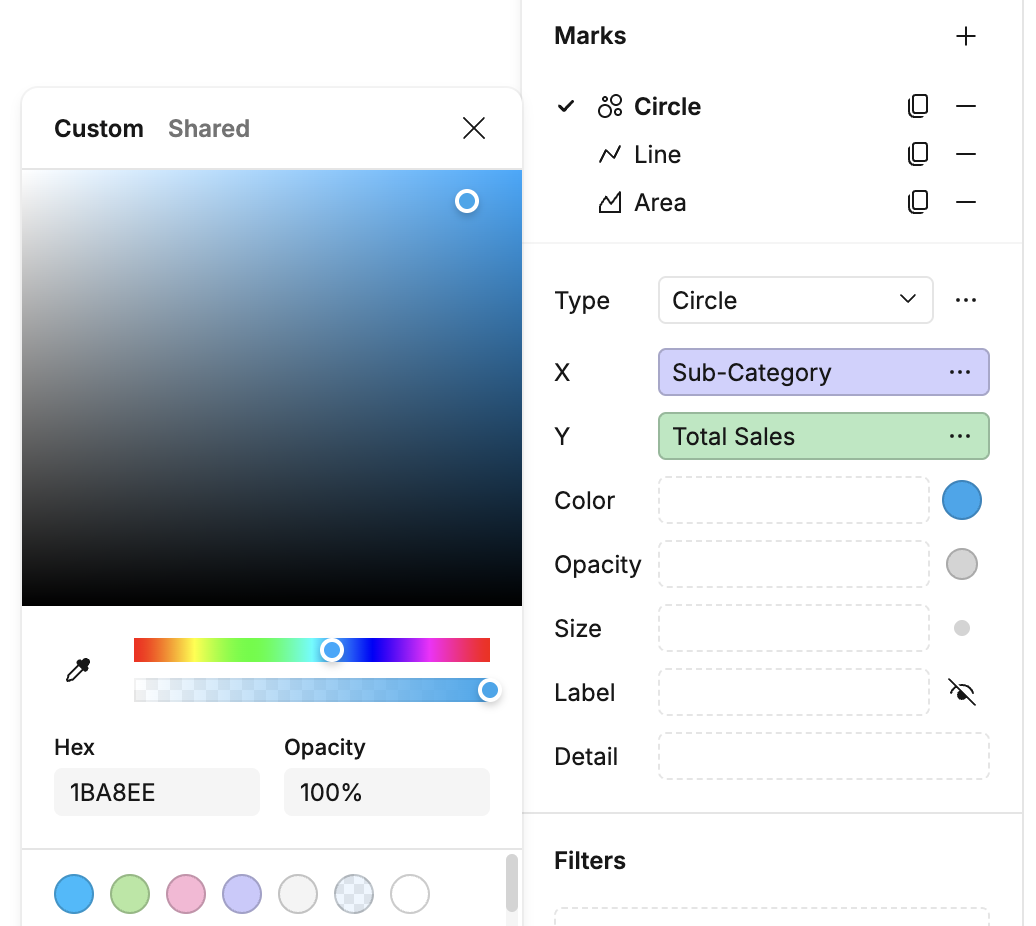This screenshot has width=1036, height=926.
Task: Duplicate the Circle mark
Action: point(918,106)
